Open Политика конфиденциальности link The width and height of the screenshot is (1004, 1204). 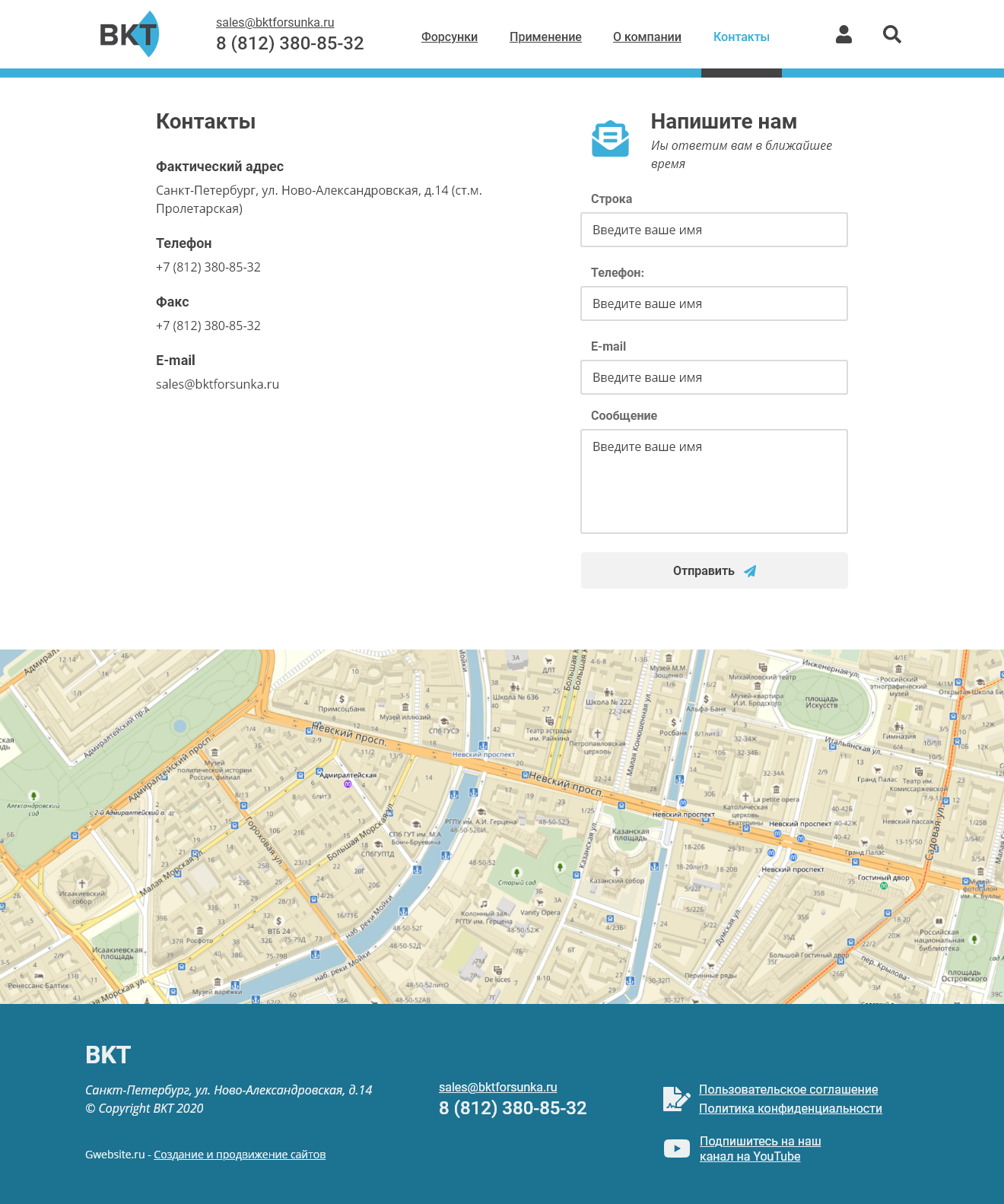point(791,1109)
